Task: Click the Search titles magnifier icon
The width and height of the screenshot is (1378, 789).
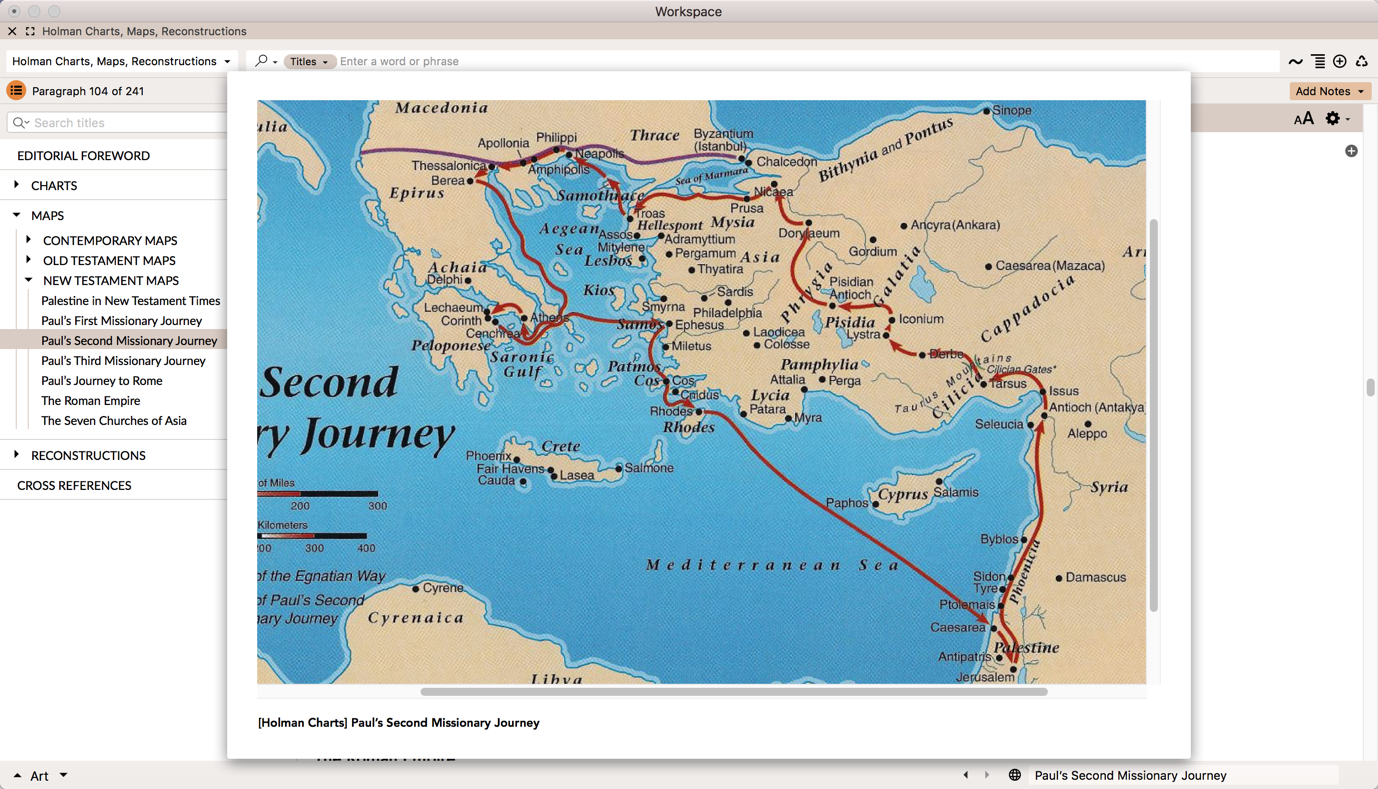Action: pos(20,123)
